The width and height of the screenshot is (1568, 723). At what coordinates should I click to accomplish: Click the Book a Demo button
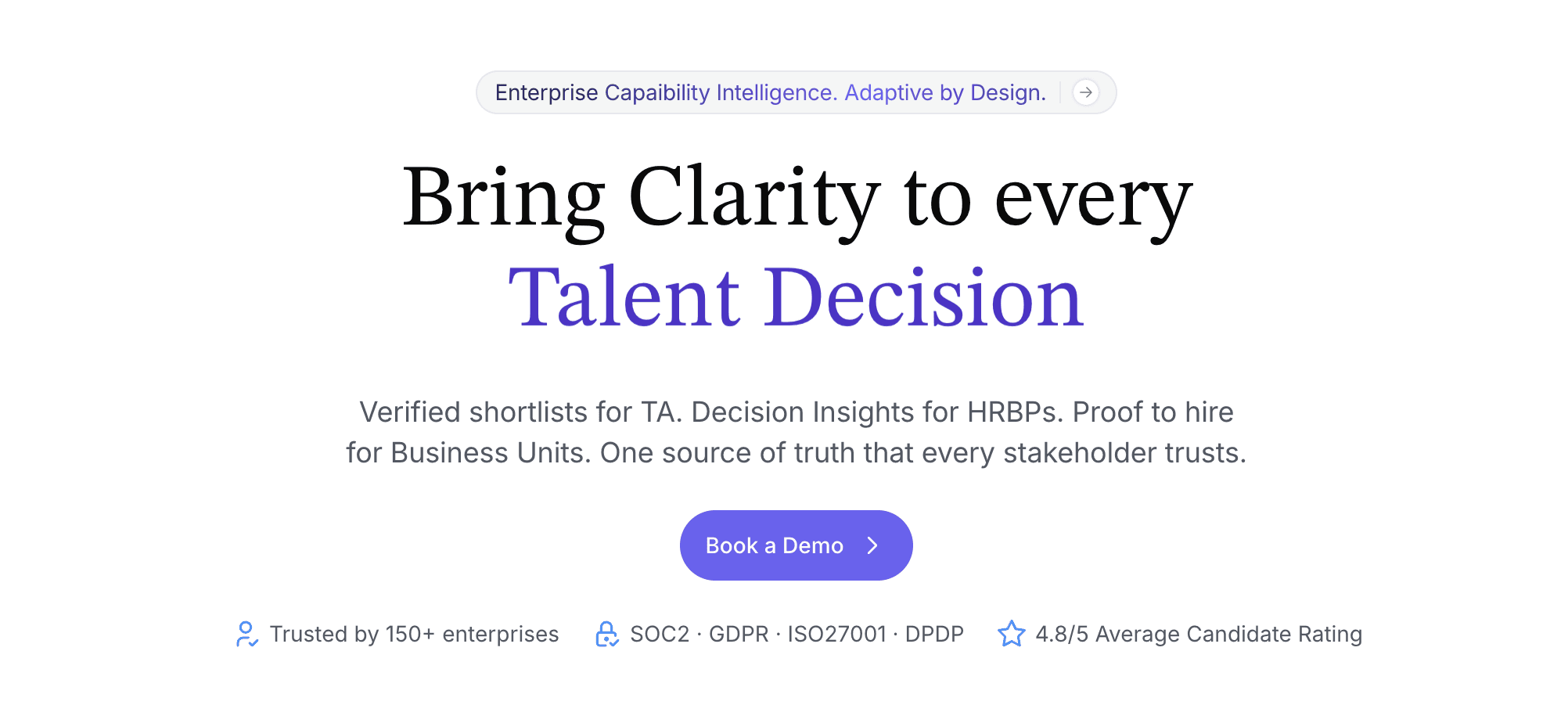coord(796,545)
